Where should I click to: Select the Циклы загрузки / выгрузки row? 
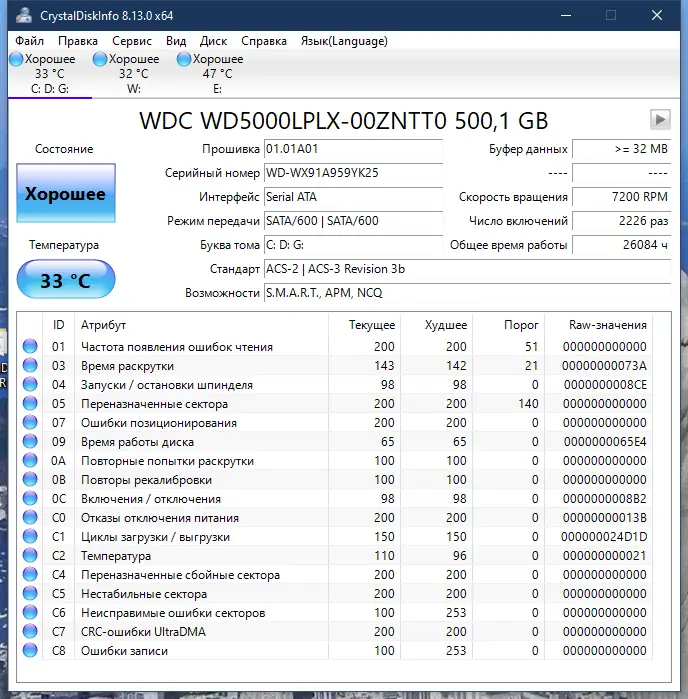[334, 536]
